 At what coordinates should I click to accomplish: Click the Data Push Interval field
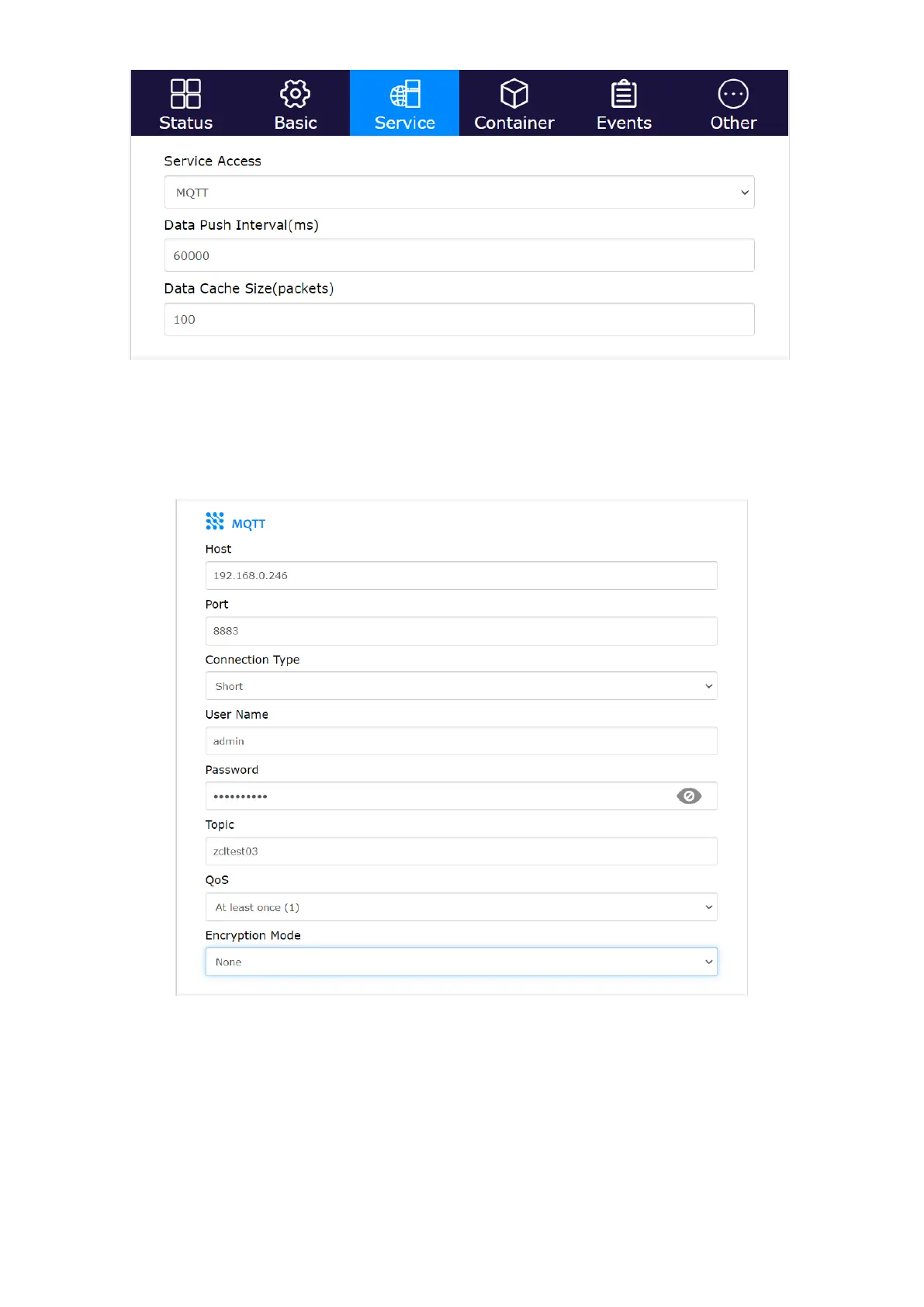pyautogui.click(x=459, y=255)
